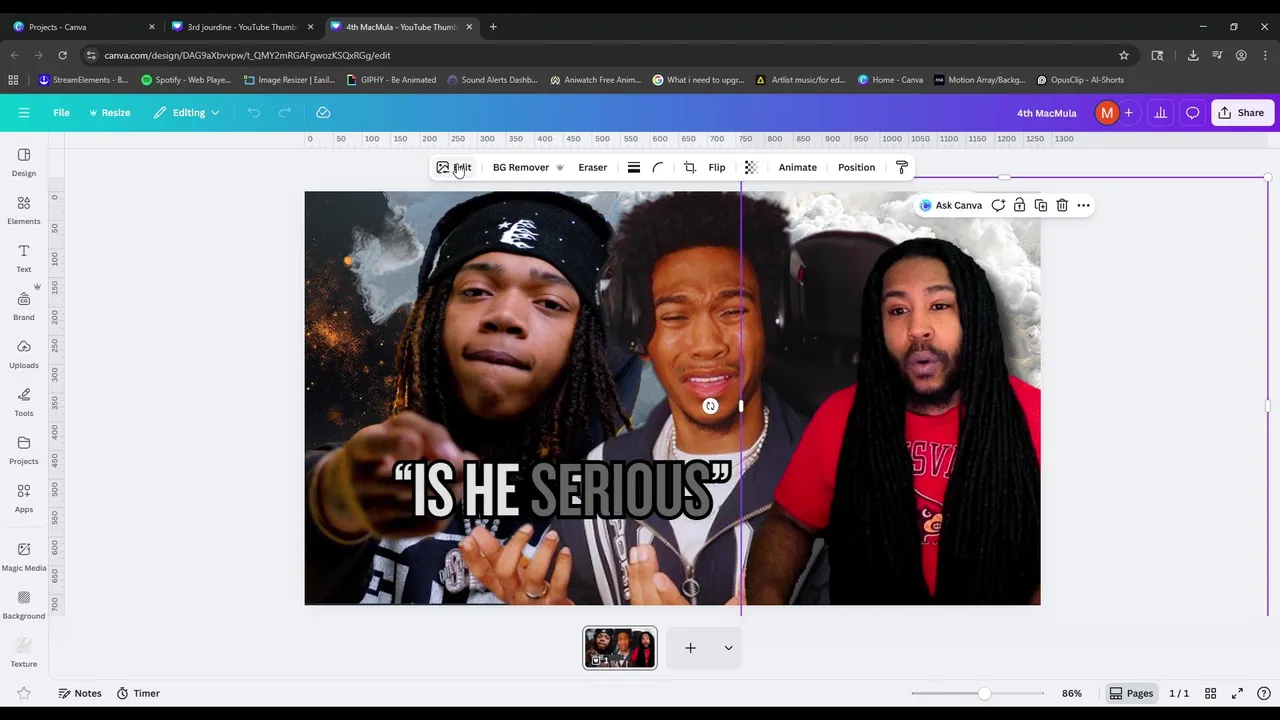Click the browser address bar URL
1280x720 pixels.
tap(247, 55)
